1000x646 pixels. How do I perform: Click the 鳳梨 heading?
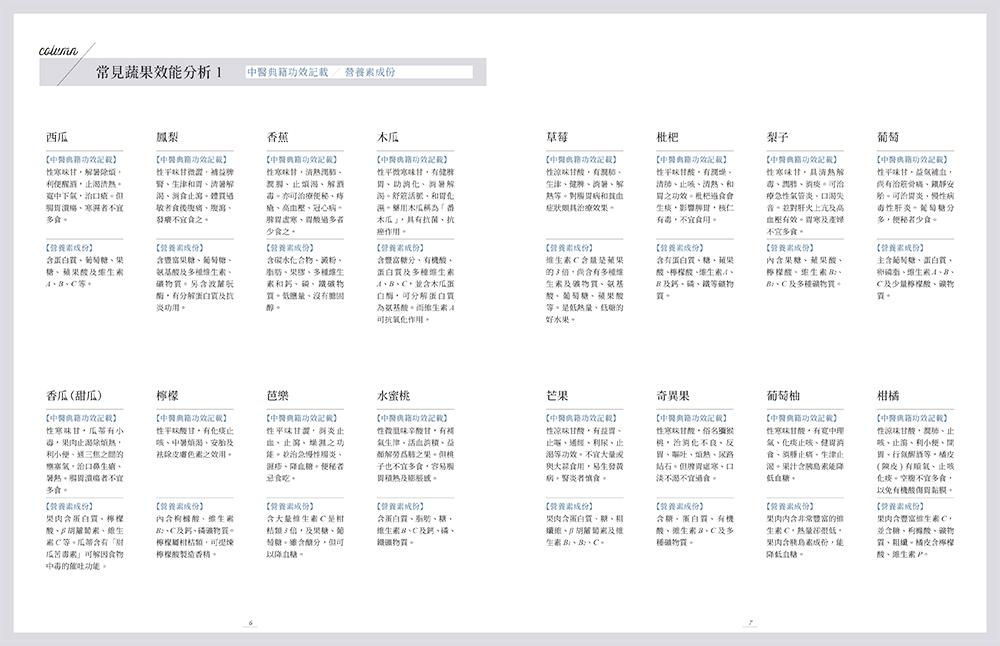tap(167, 137)
